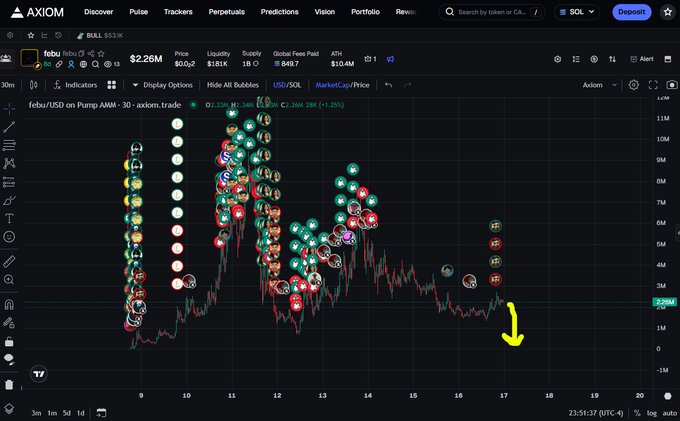680x421 pixels.
Task: Favorite febu with star toggle
Action: [x=101, y=53]
